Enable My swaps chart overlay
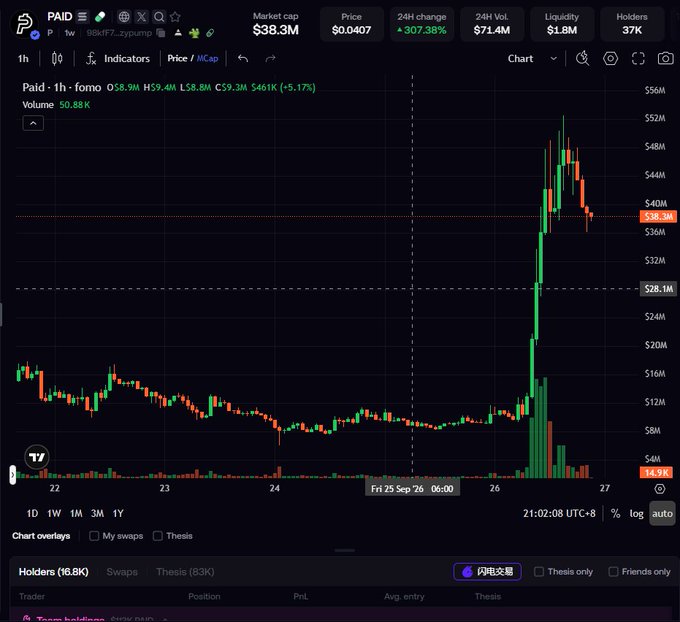The image size is (680, 622). click(94, 536)
